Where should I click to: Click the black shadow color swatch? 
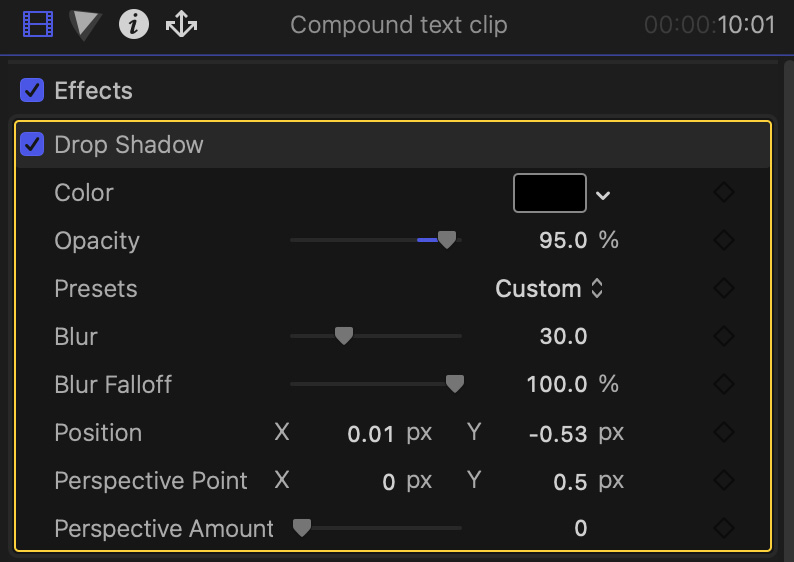549,193
